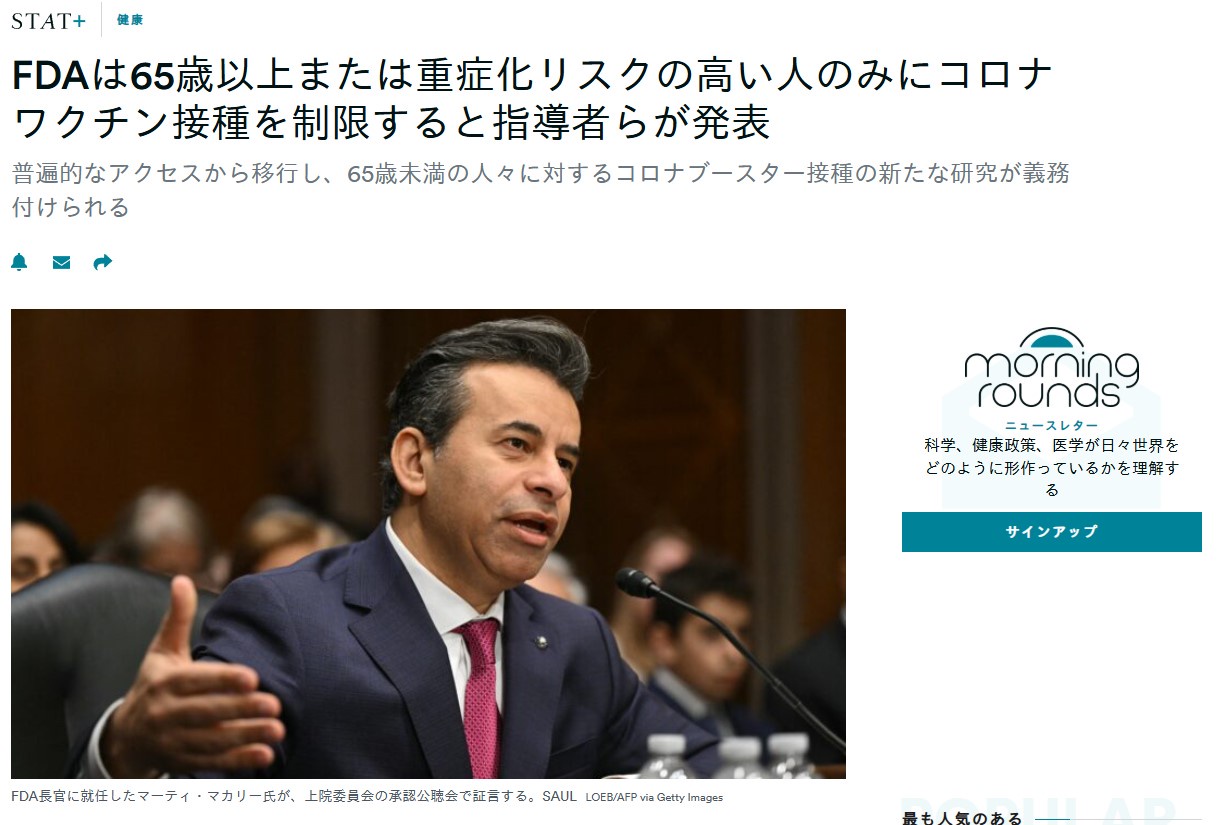The height and width of the screenshot is (825, 1218).
Task: Click the ニュースレター label under morning rounds
Action: point(1051,425)
